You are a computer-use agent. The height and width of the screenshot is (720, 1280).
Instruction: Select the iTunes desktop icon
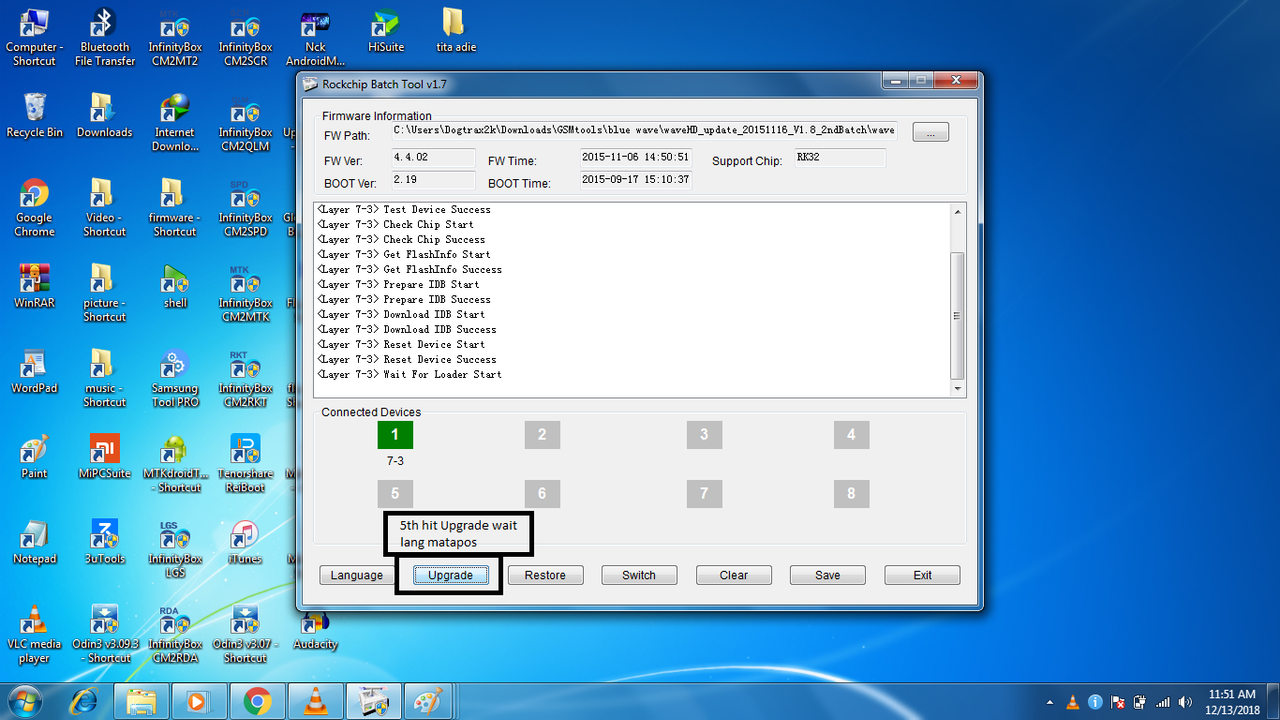pyautogui.click(x=245, y=541)
